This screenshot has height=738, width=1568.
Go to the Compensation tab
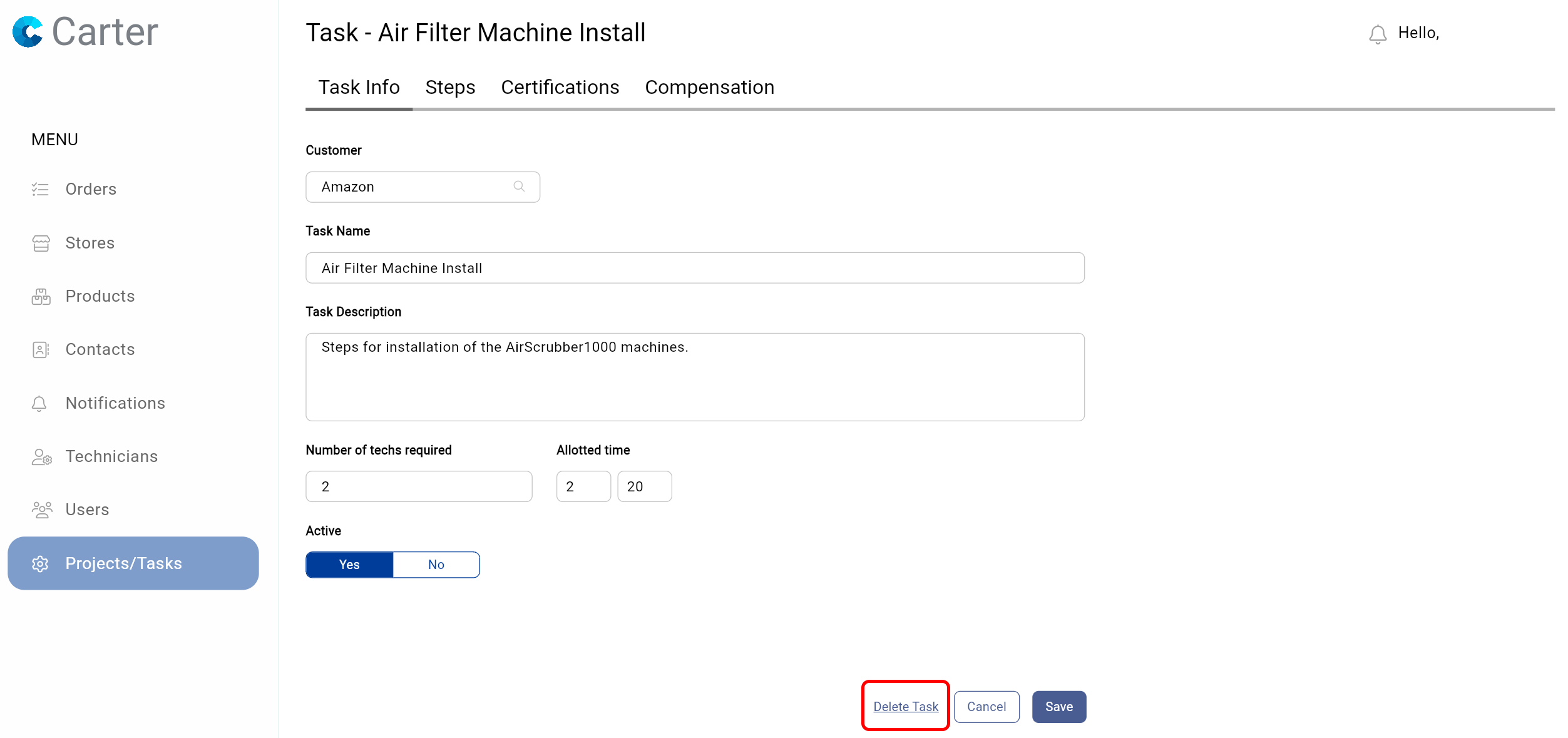click(709, 88)
